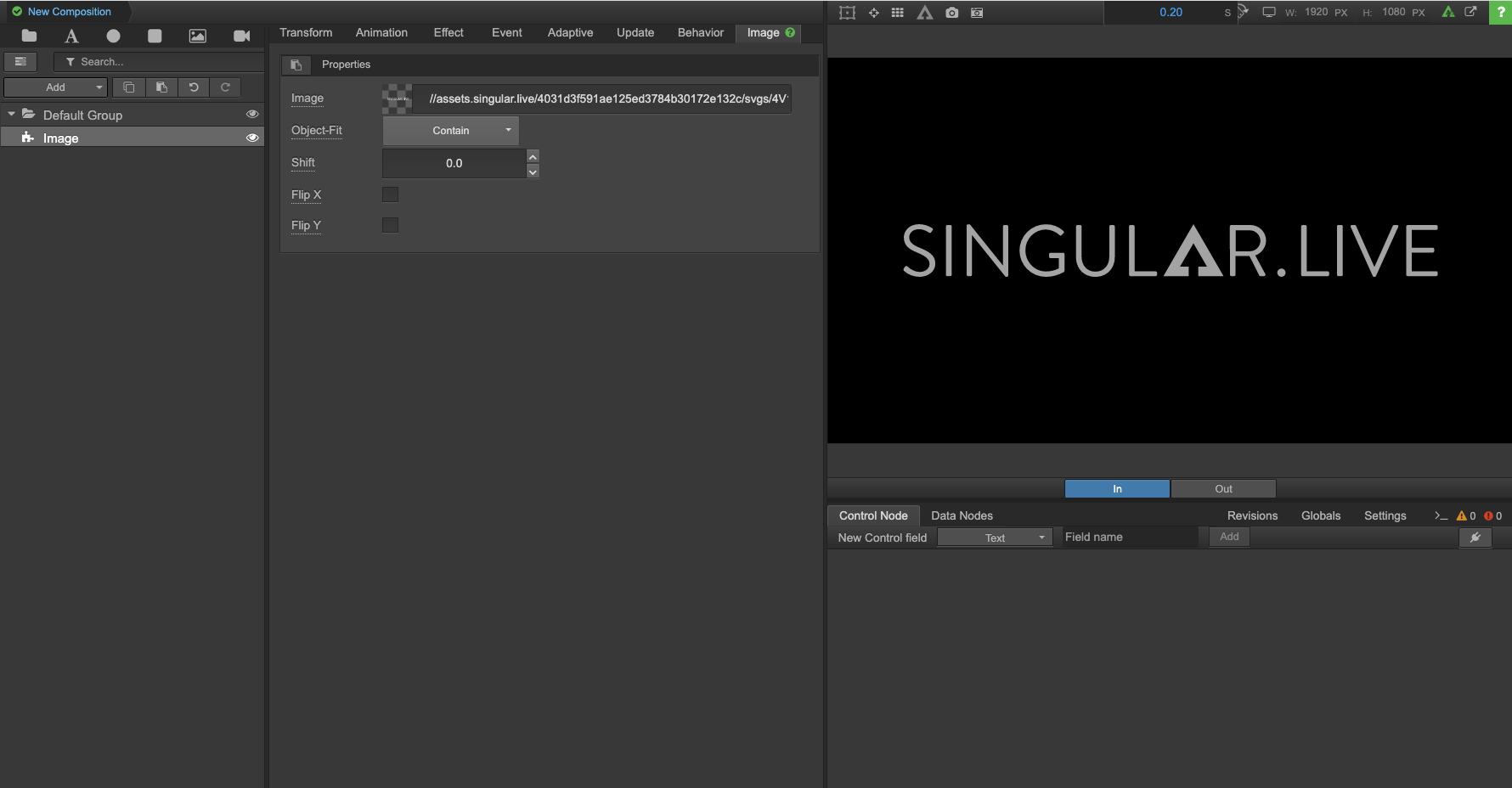
Task: Hide the Default Group layer
Action: 252,114
